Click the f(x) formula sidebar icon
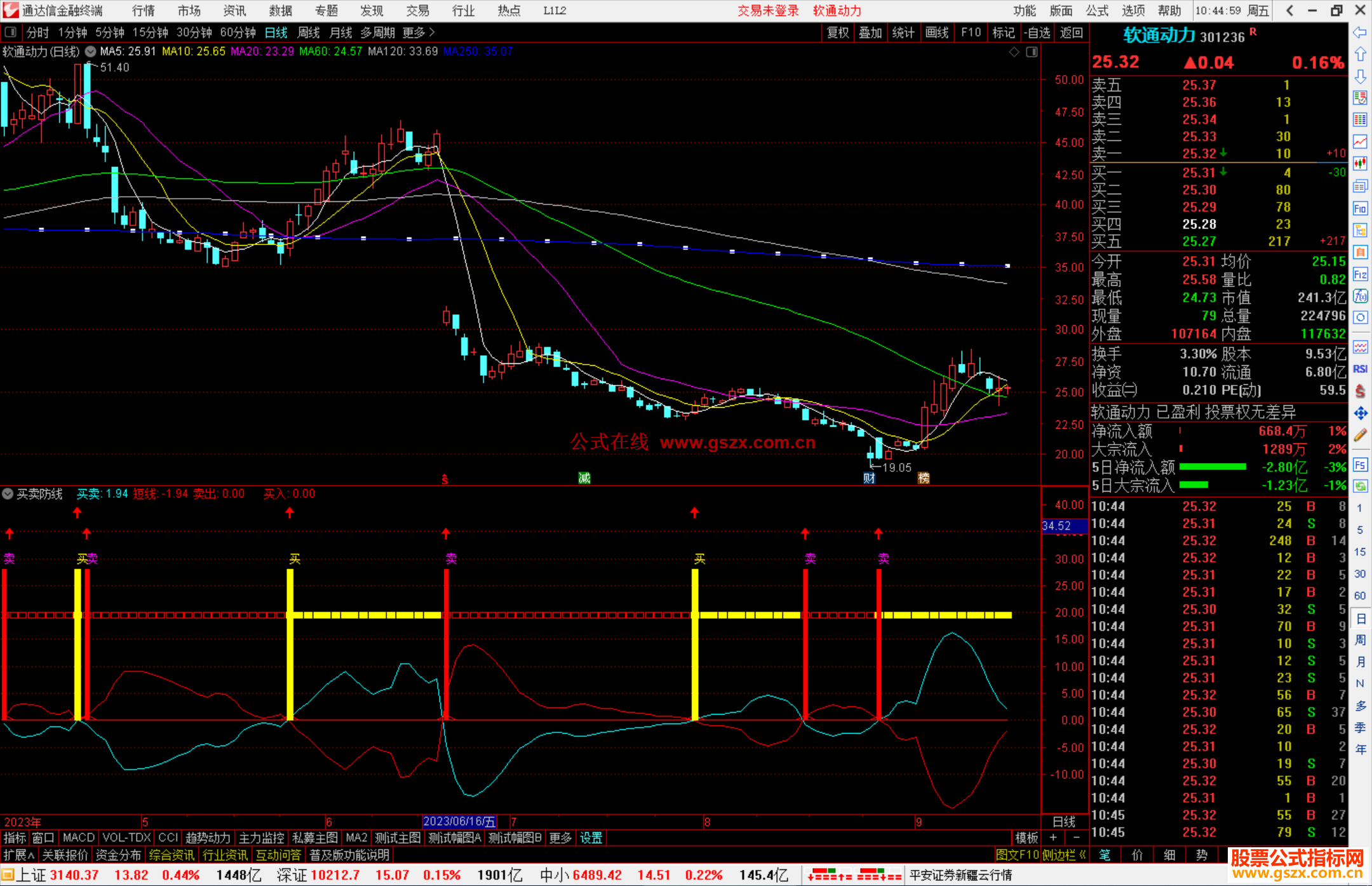The height and width of the screenshot is (886, 1372). tap(1360, 296)
